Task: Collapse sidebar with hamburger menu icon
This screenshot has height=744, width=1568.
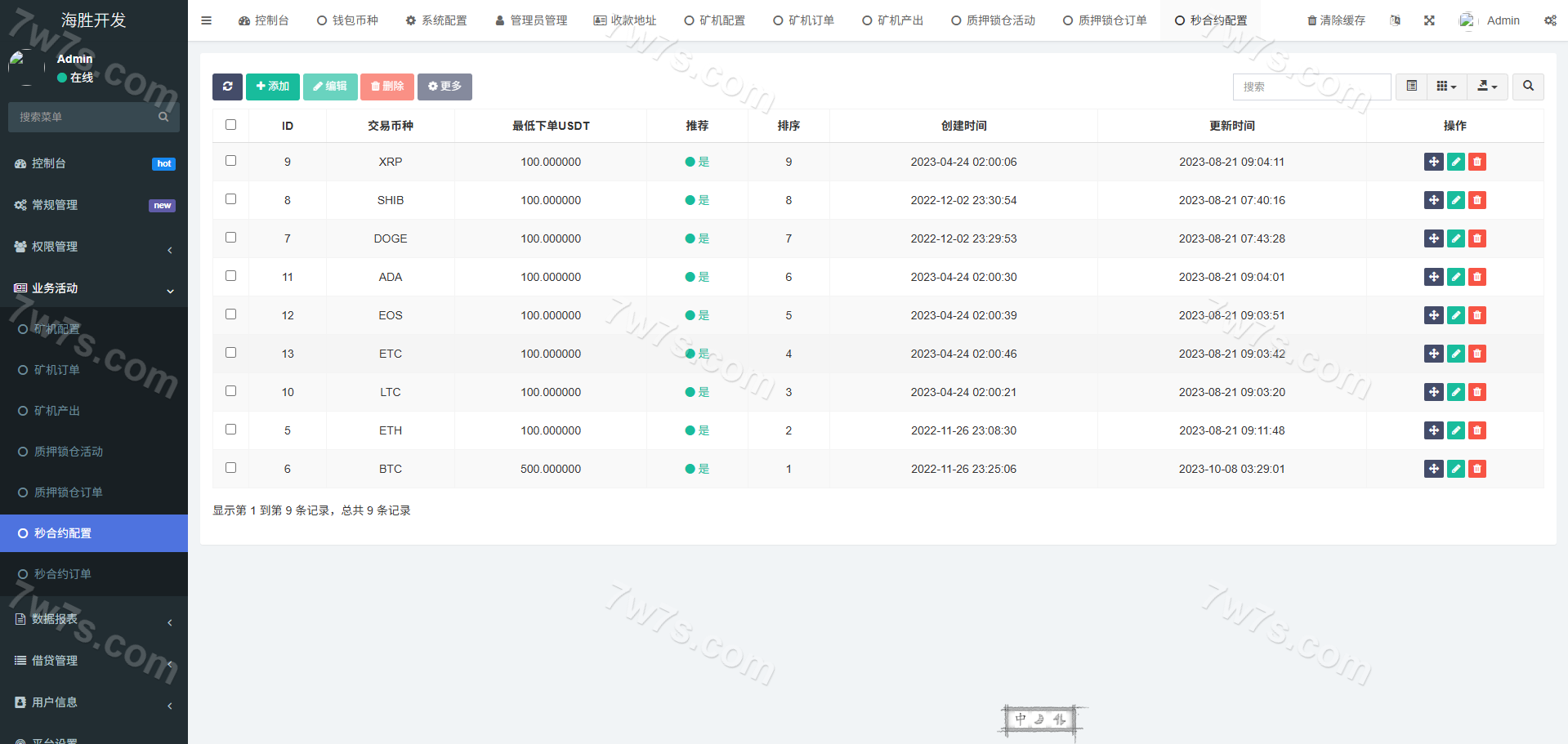Action: (x=206, y=20)
